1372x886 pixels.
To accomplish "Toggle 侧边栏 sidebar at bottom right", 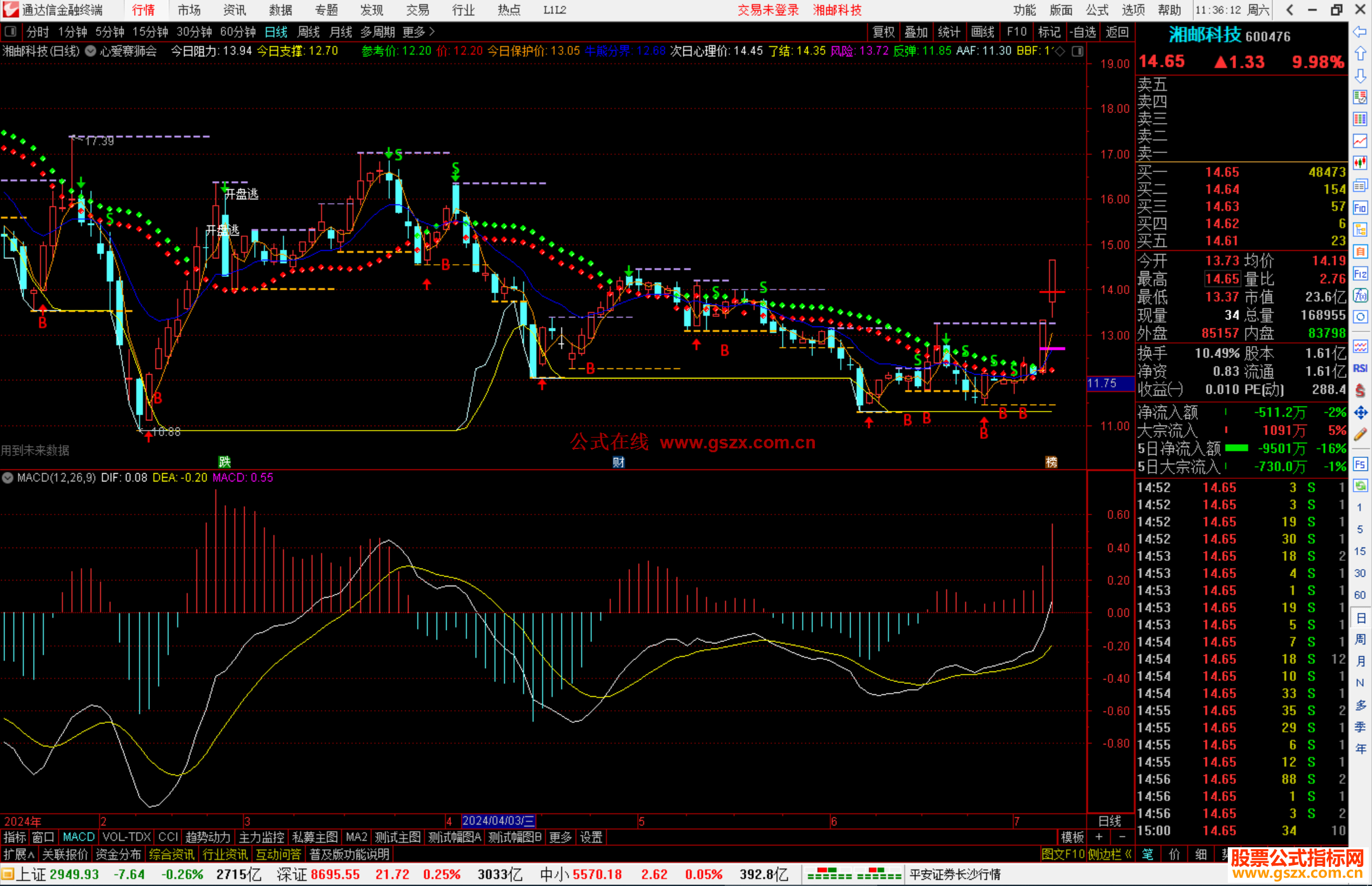I will point(1110,854).
